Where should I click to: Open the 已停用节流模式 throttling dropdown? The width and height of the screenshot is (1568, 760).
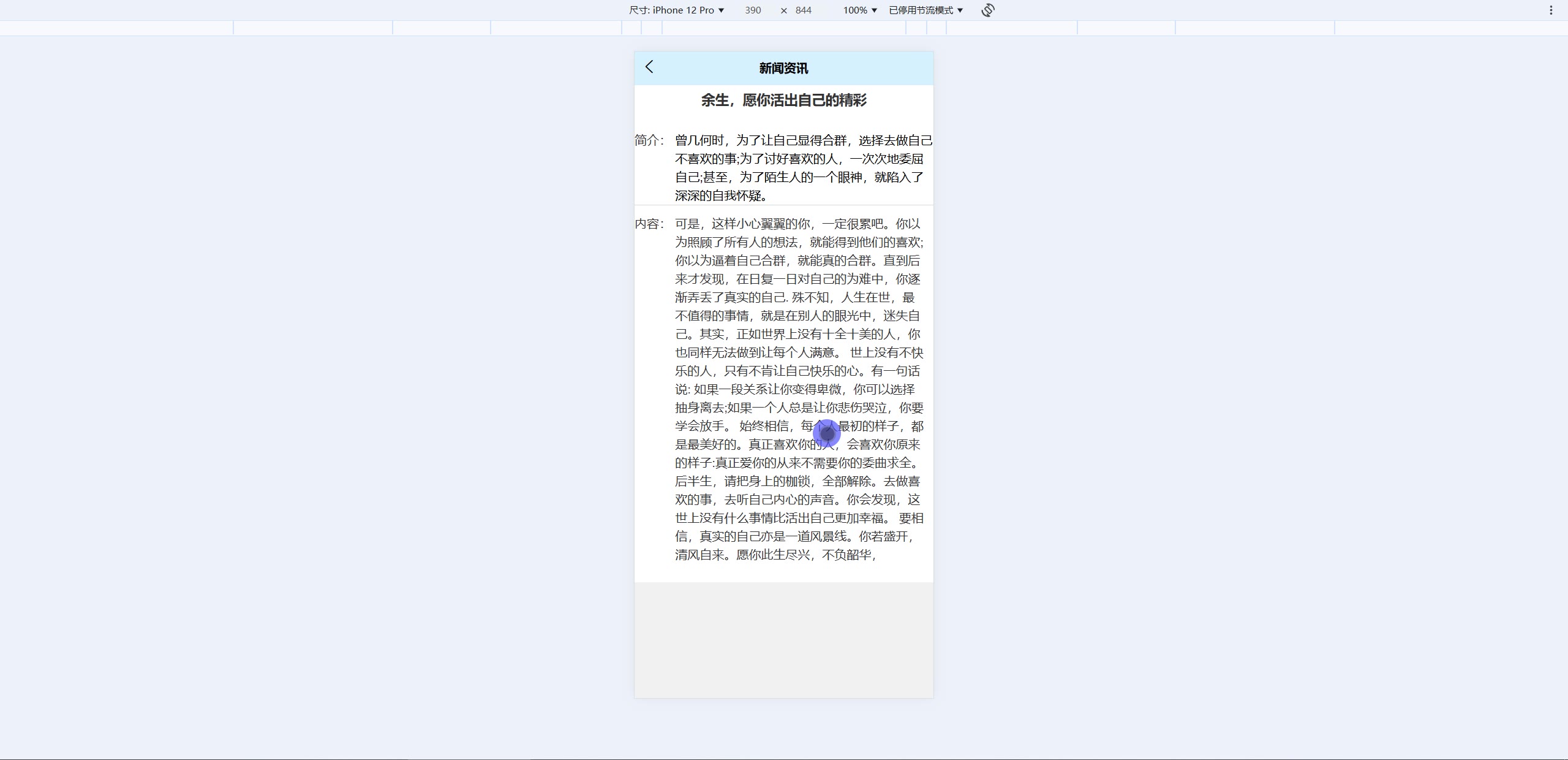(925, 10)
